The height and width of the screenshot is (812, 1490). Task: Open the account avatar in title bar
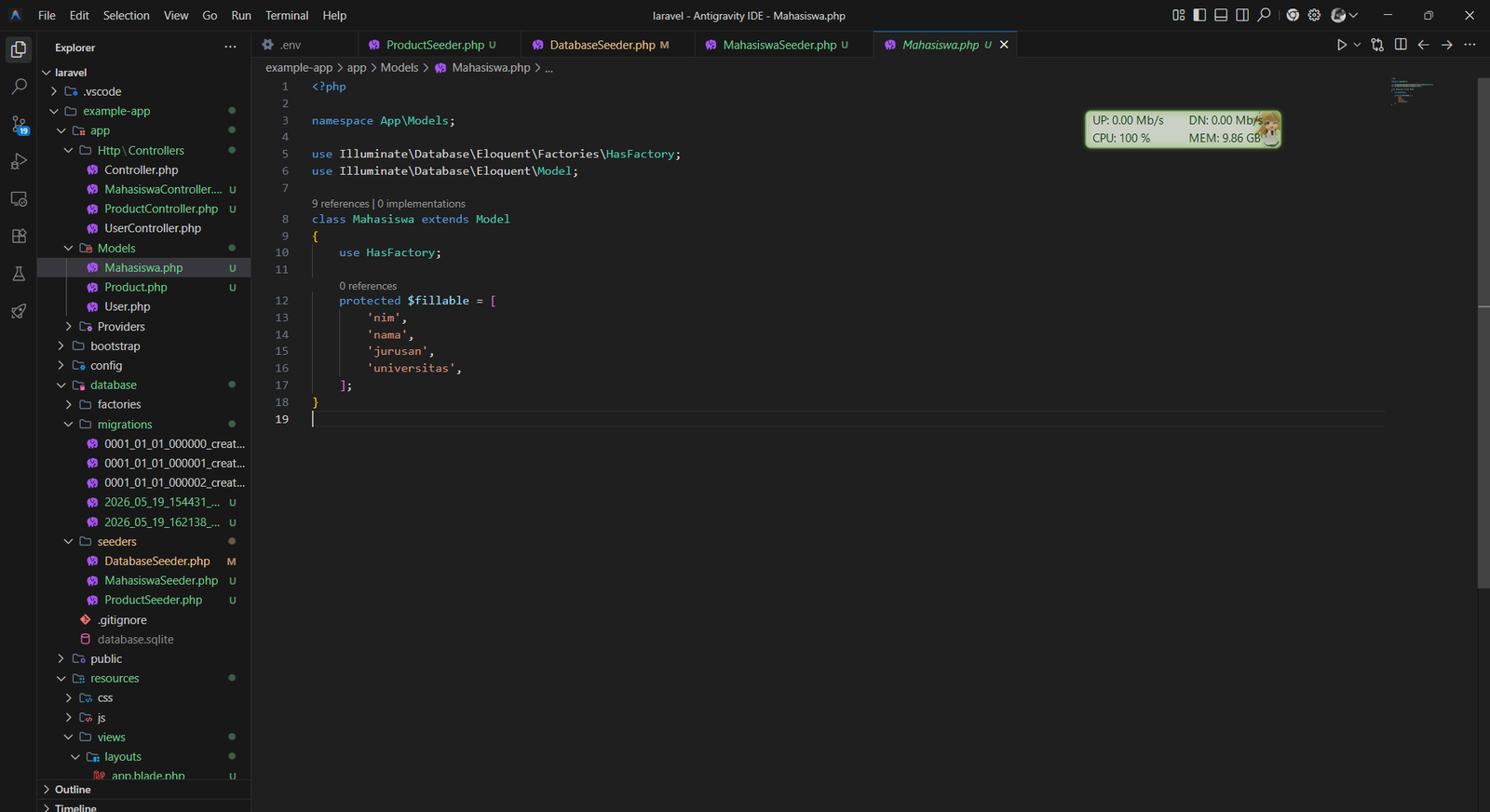(x=1338, y=15)
